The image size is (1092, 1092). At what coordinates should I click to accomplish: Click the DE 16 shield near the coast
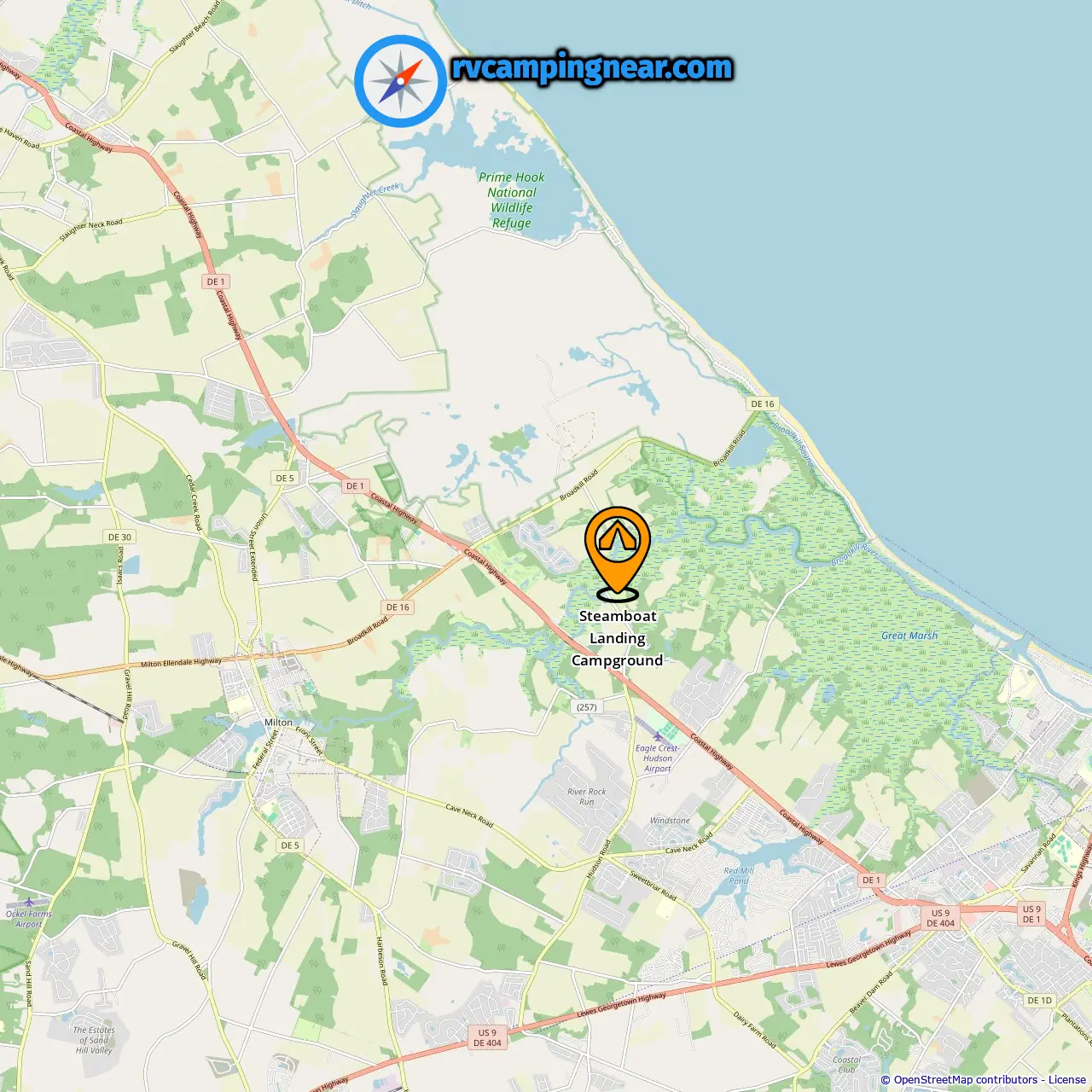click(x=763, y=404)
